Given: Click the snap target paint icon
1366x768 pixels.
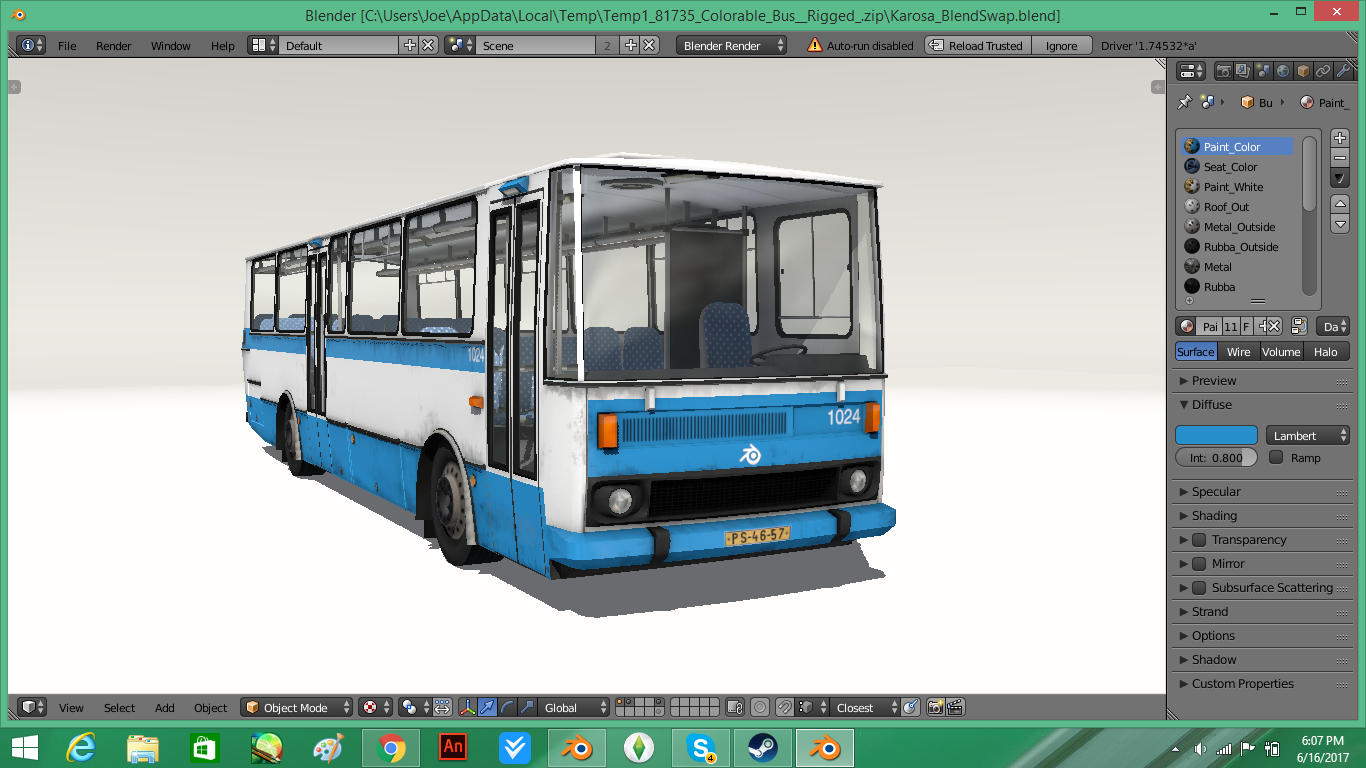Looking at the screenshot, I should tap(911, 707).
